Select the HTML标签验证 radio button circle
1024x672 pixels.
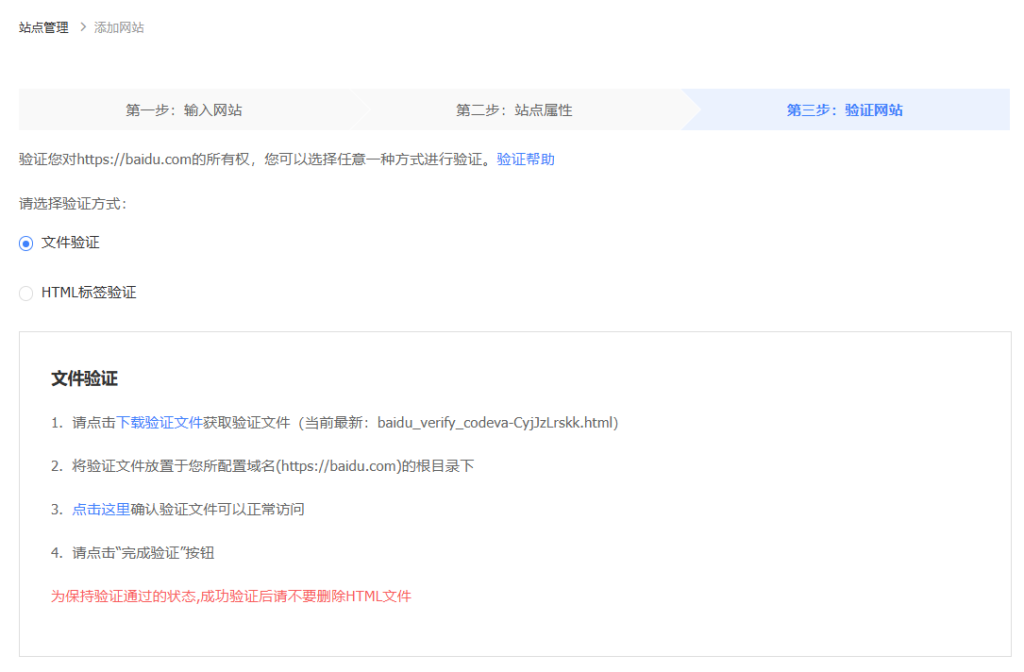pyautogui.click(x=26, y=293)
